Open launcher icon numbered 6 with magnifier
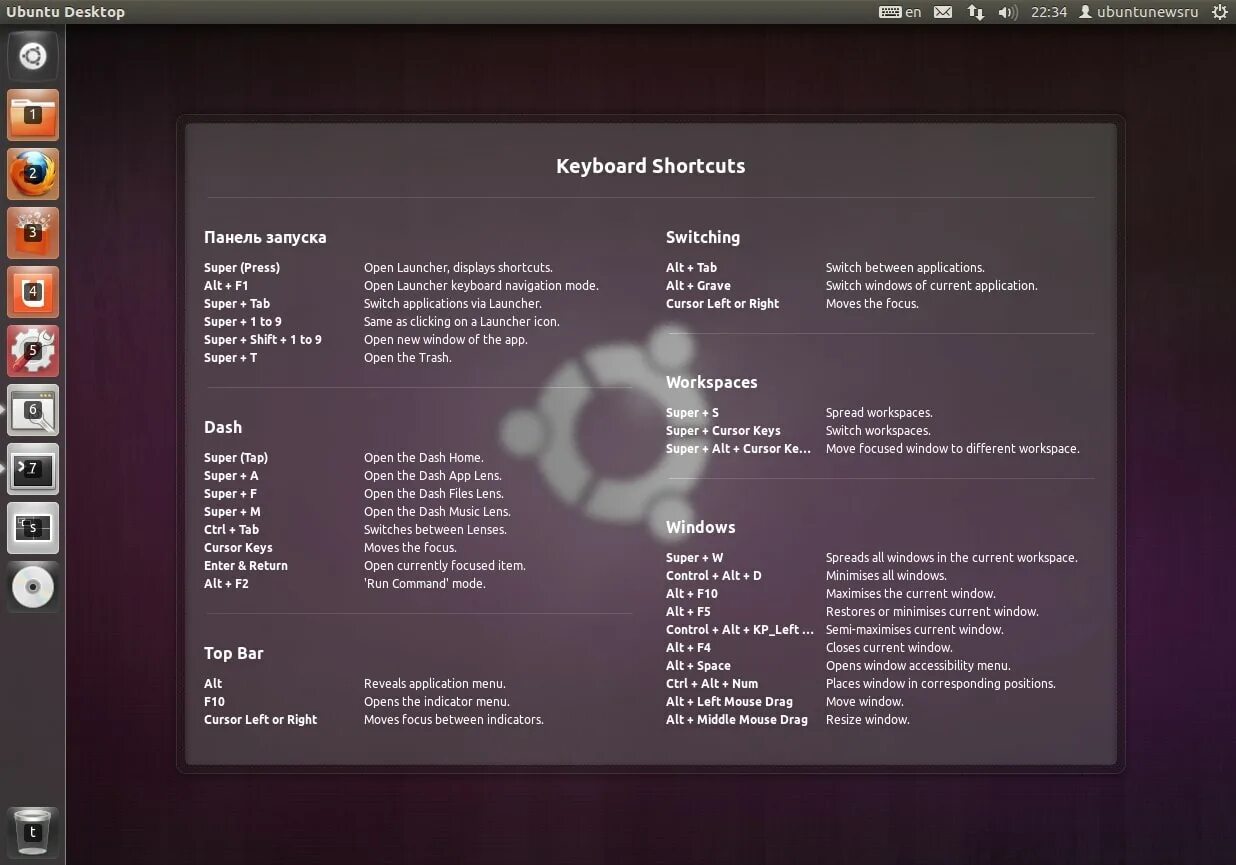The image size is (1236, 865). coord(33,410)
